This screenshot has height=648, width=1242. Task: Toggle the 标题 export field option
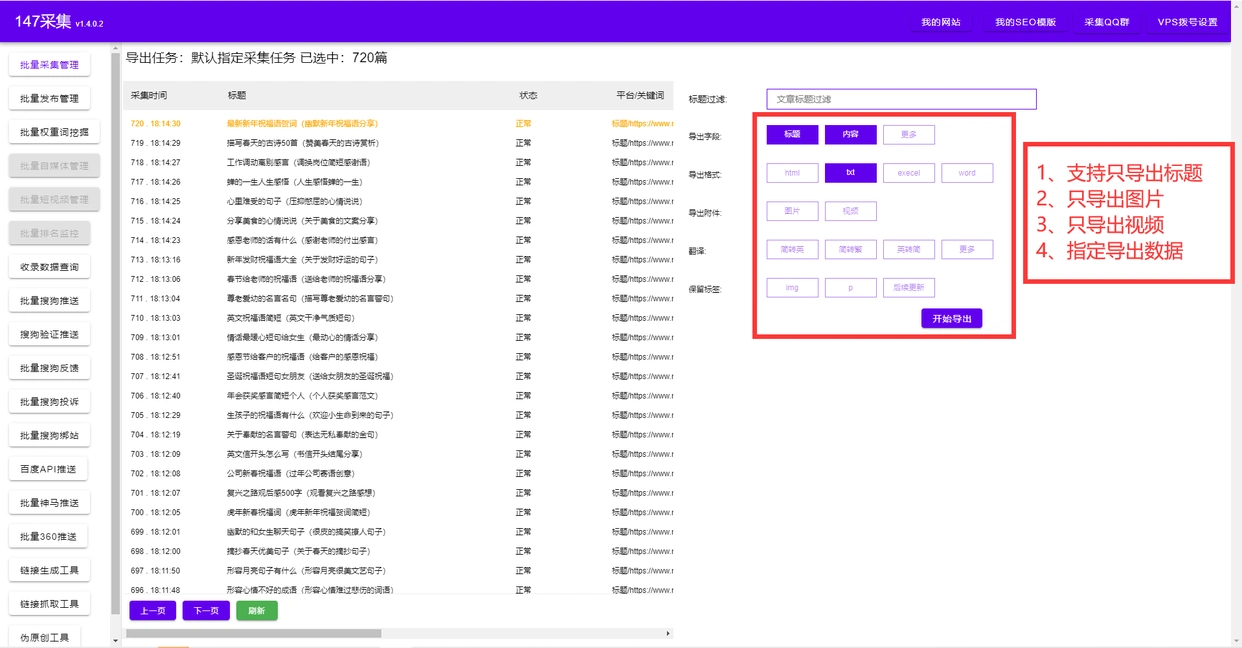tap(792, 134)
